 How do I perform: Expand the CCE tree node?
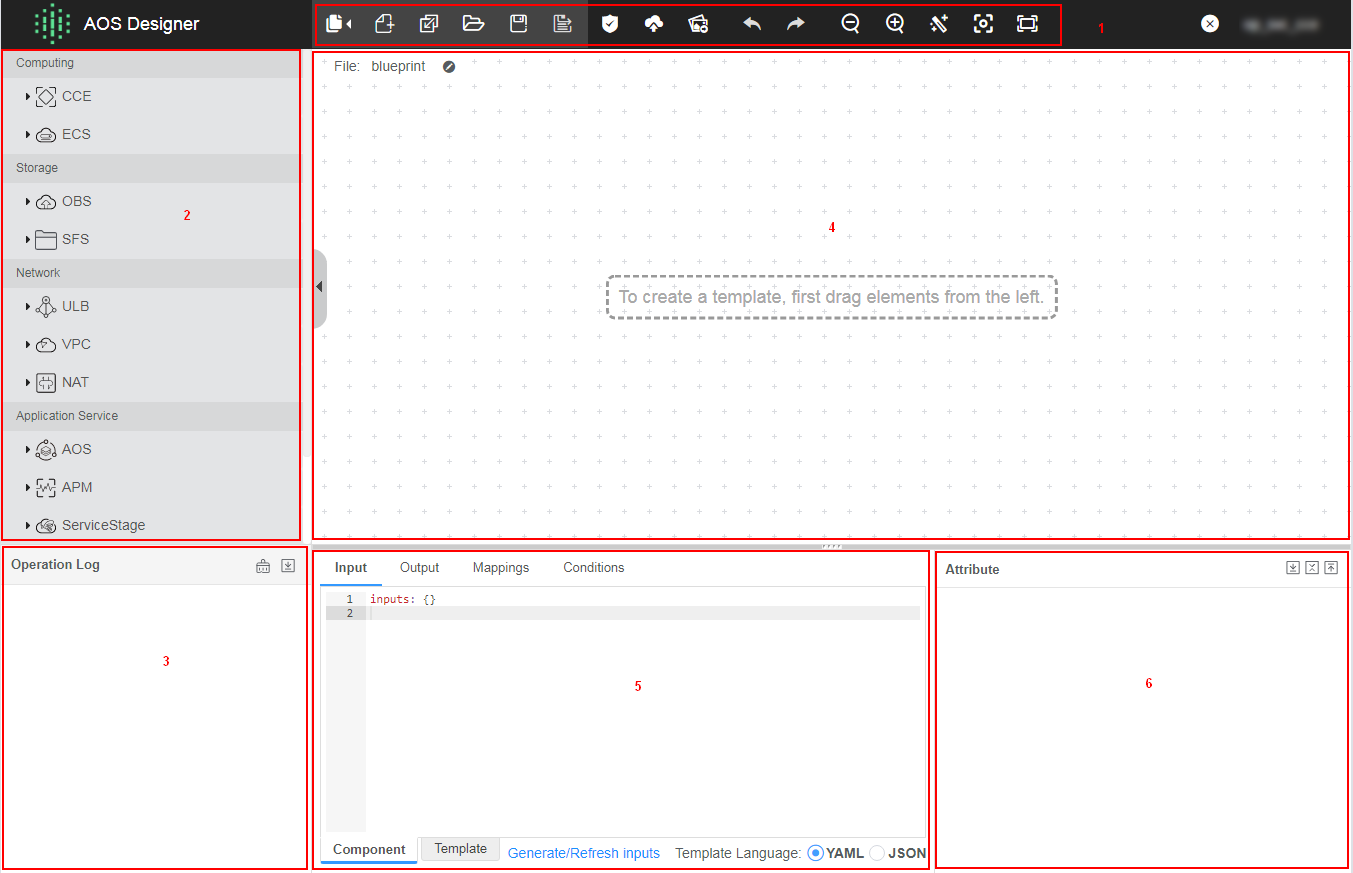coord(28,97)
